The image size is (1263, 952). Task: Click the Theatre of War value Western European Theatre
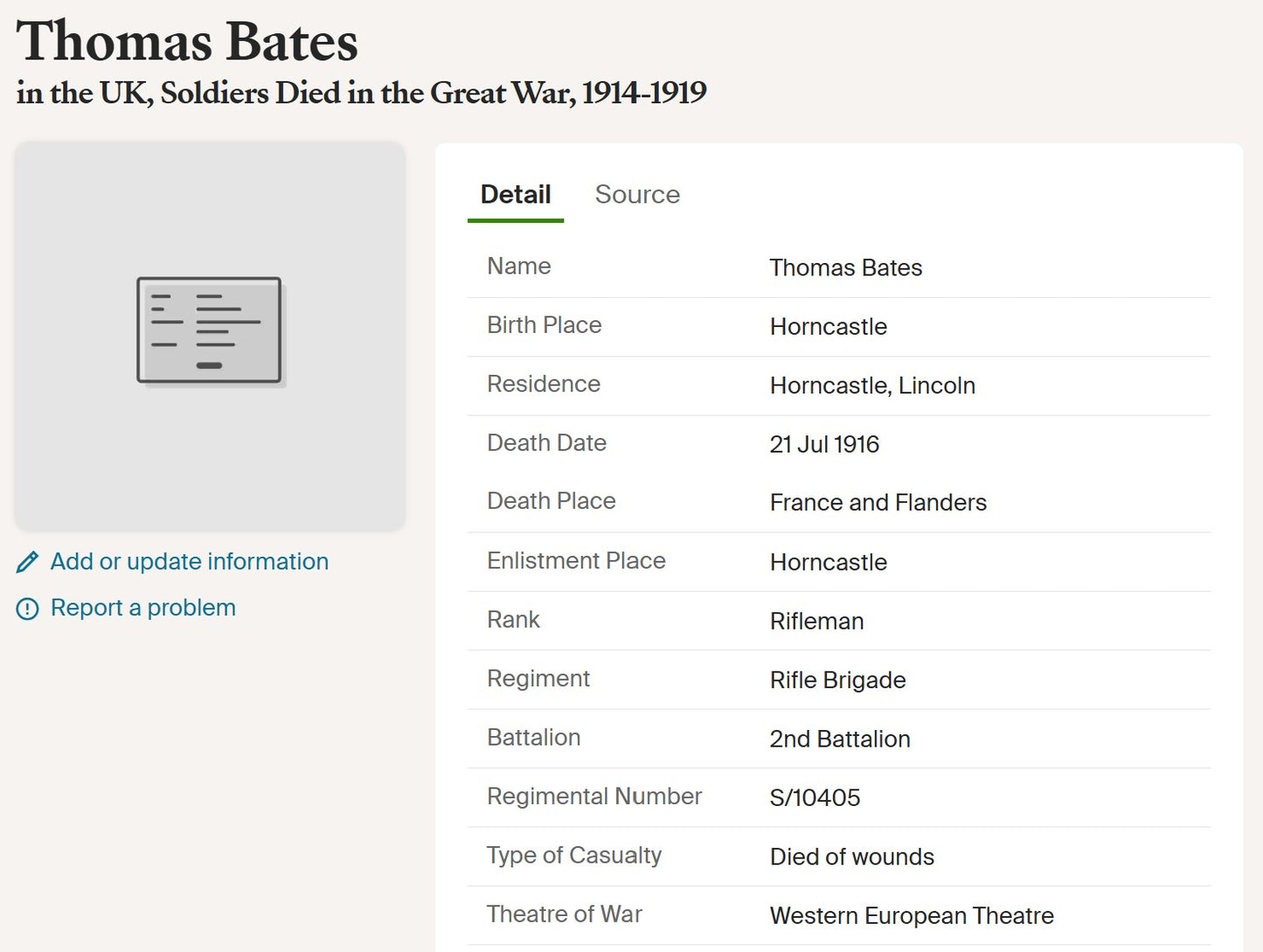point(912,915)
